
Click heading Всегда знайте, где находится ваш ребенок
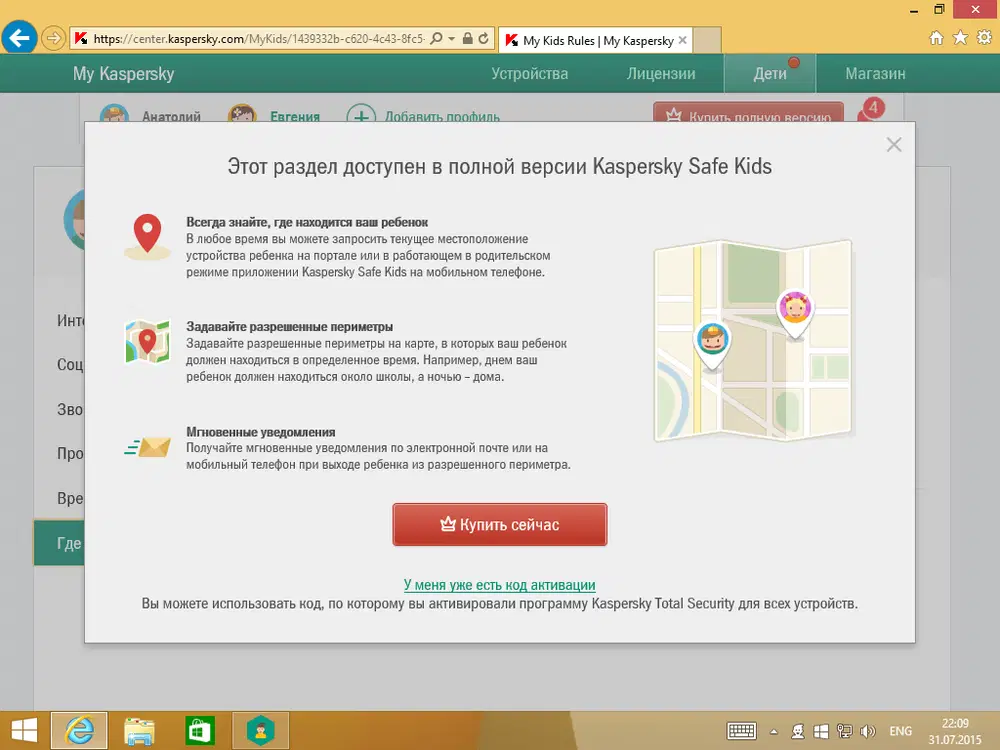click(307, 222)
